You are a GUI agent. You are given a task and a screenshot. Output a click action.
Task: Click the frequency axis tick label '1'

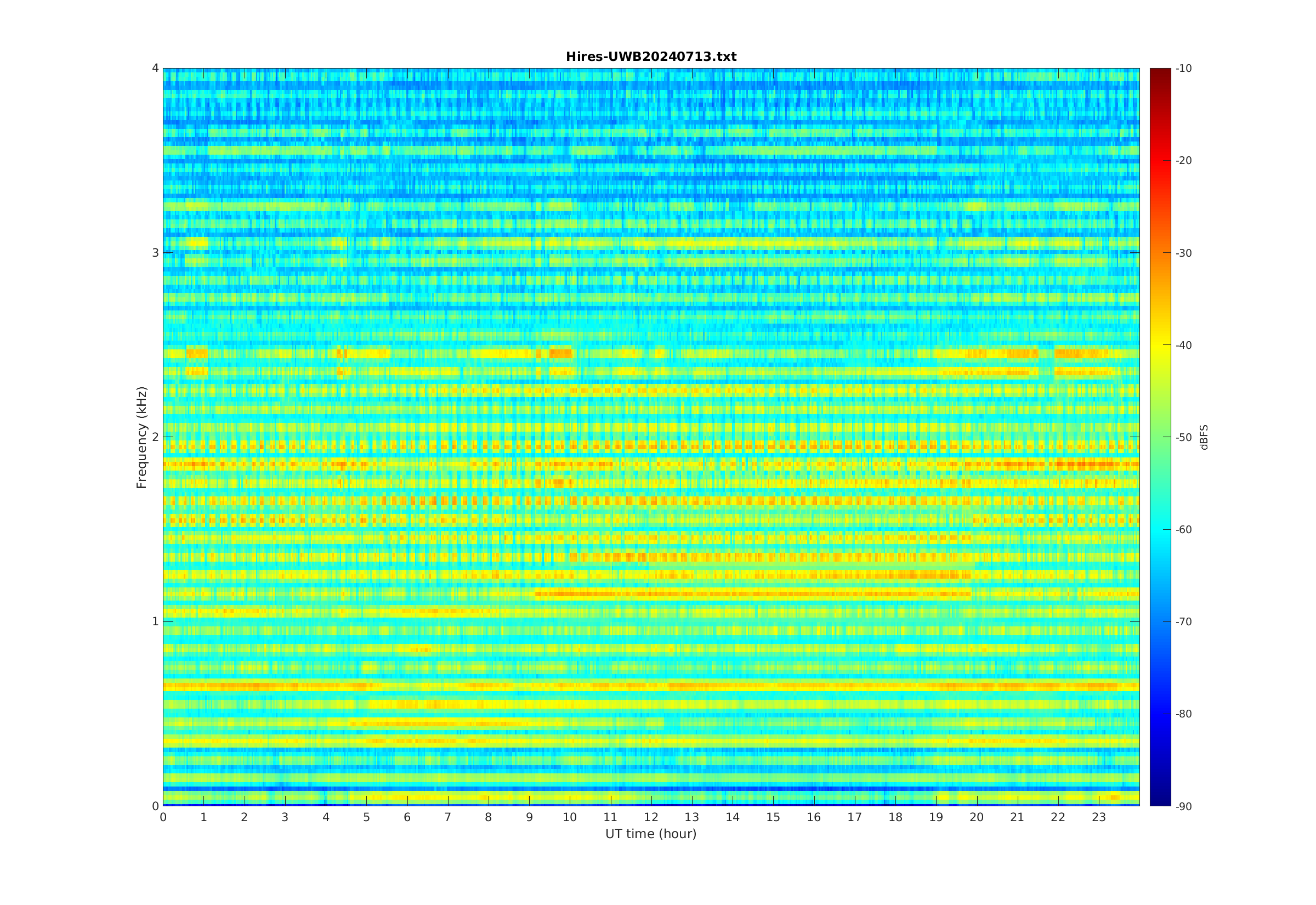[155, 621]
